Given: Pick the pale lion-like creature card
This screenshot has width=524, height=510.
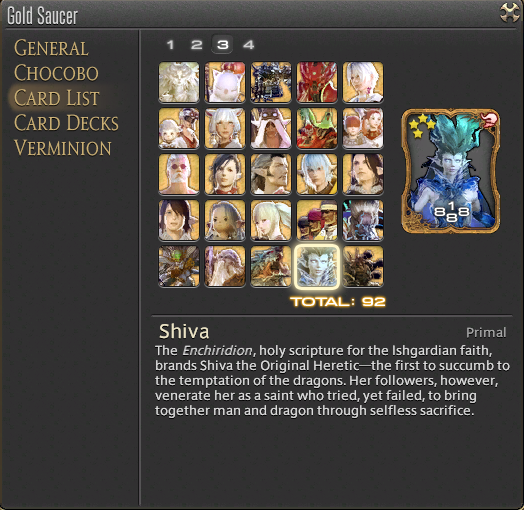Looking at the screenshot, I should click(179, 82).
